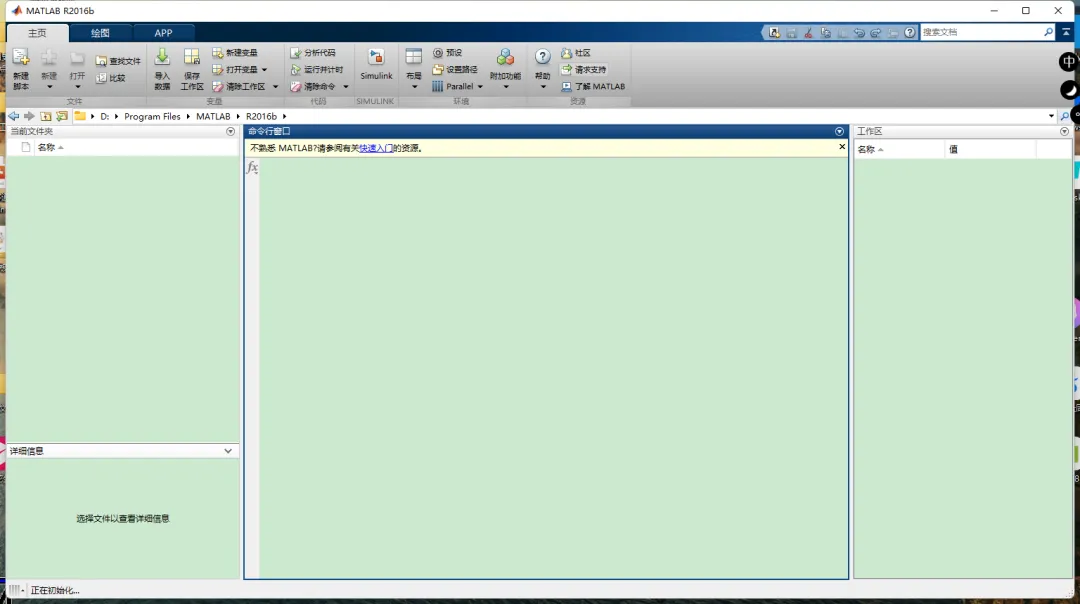Image resolution: width=1080 pixels, height=604 pixels.
Task: Click the new shortcut quick-access icon
Action: (775, 32)
